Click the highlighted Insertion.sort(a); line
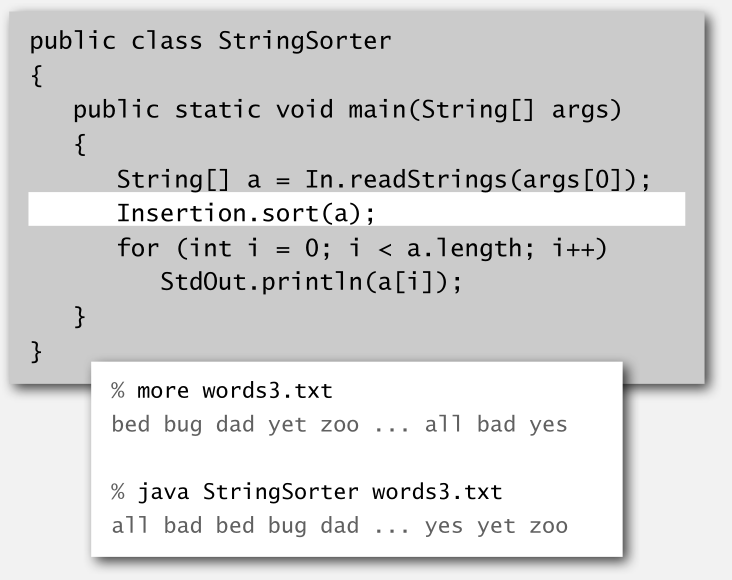This screenshot has width=732, height=580. point(357,209)
